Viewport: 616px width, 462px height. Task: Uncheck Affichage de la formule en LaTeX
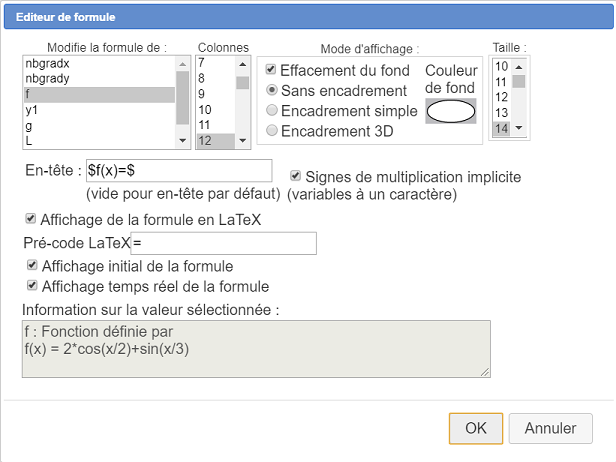tap(30, 218)
